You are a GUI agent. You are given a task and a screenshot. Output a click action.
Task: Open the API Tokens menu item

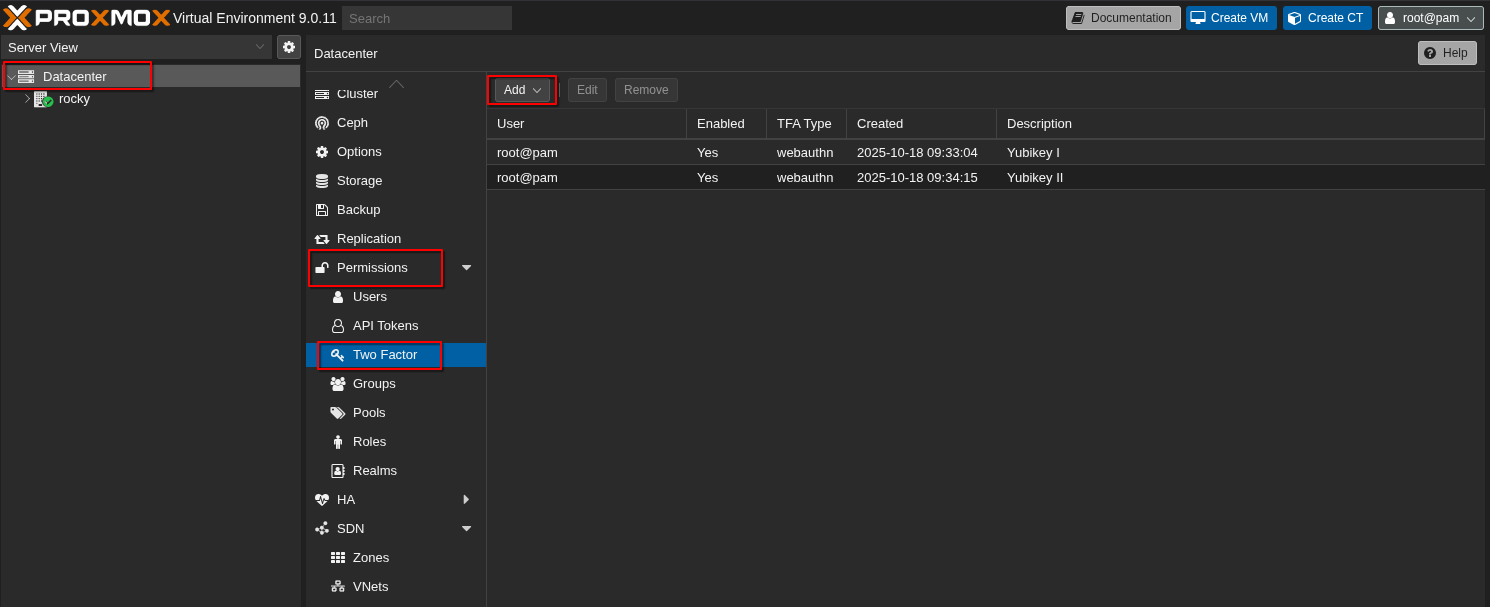[385, 326]
